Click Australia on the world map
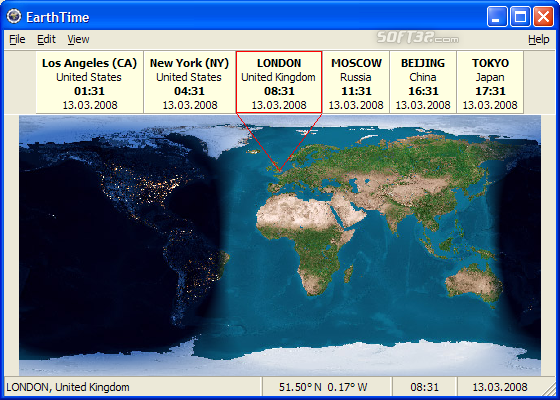 [x=473, y=284]
